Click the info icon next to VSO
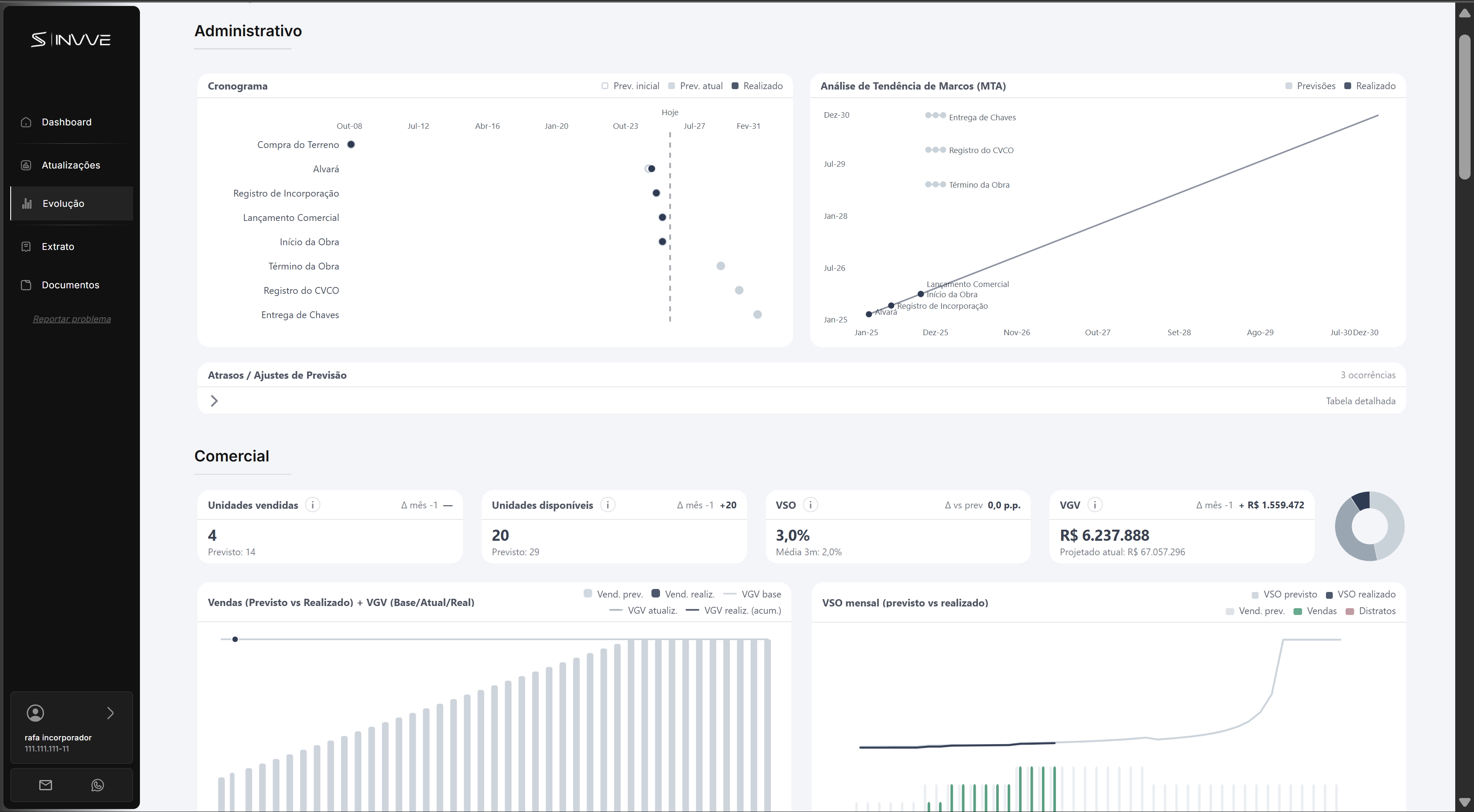Screen dimensions: 1474x812 pos(810,505)
